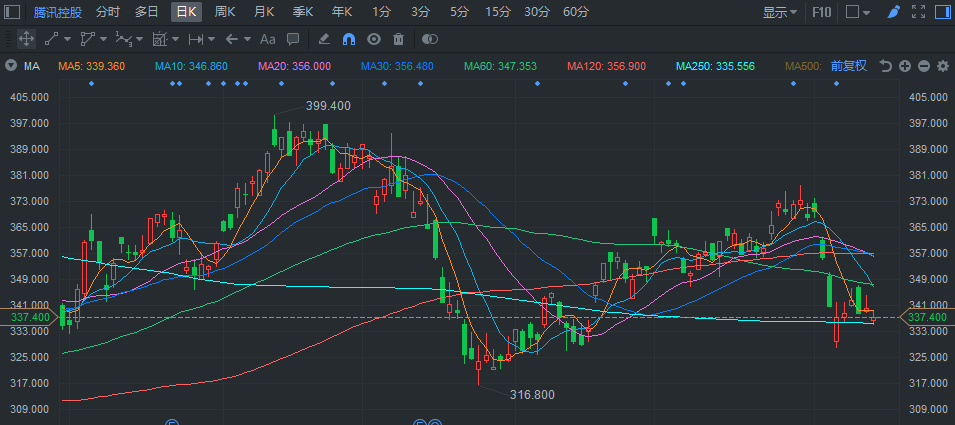Image resolution: width=955 pixels, height=425 pixels.
Task: Toggle the left sidebar panel icon
Action: (x=12, y=12)
